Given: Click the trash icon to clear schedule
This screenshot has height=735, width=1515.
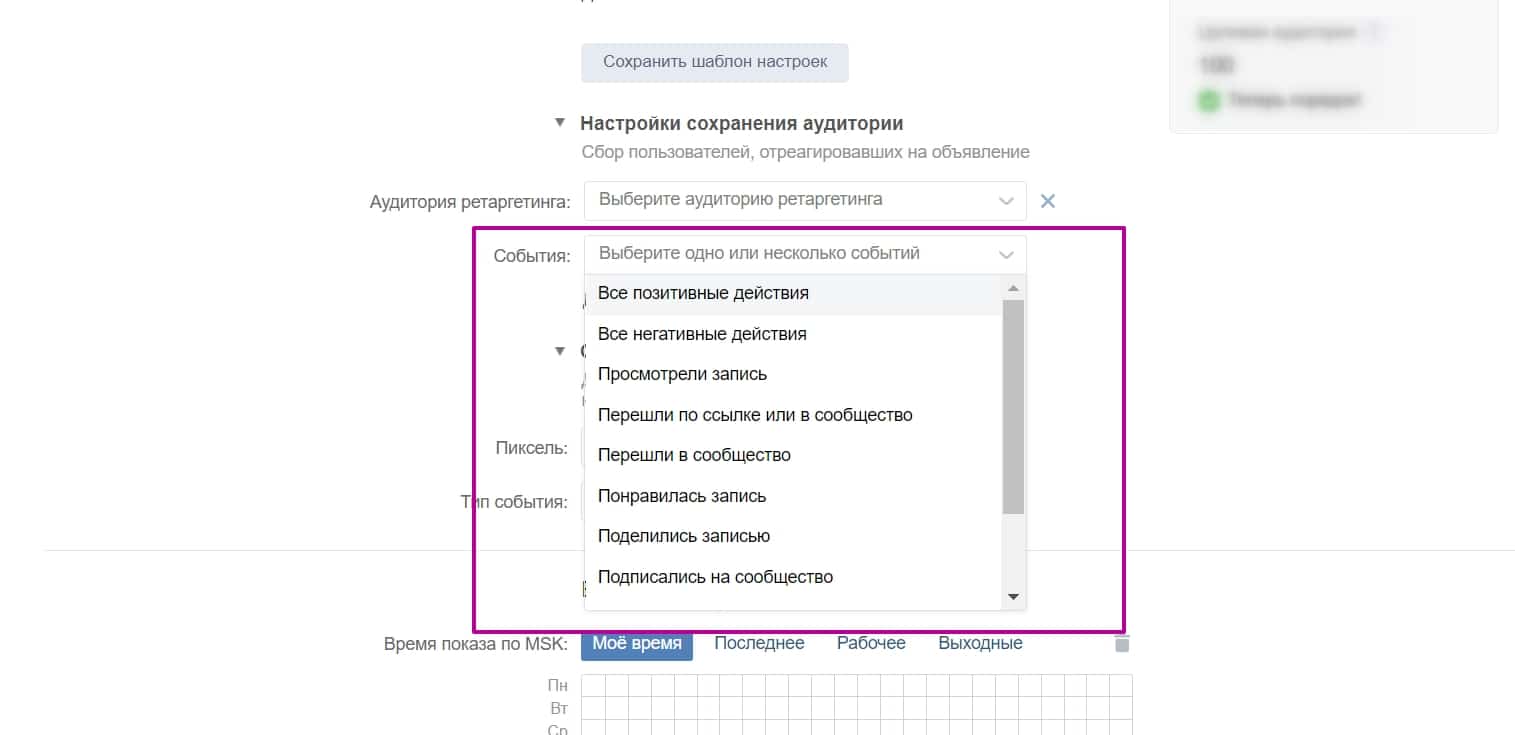Looking at the screenshot, I should click(x=1122, y=643).
